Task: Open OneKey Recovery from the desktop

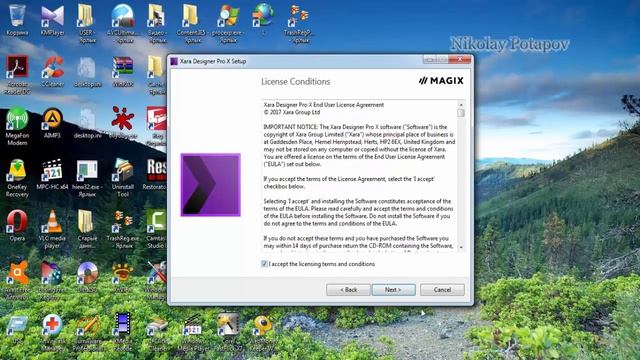Action: 17,178
